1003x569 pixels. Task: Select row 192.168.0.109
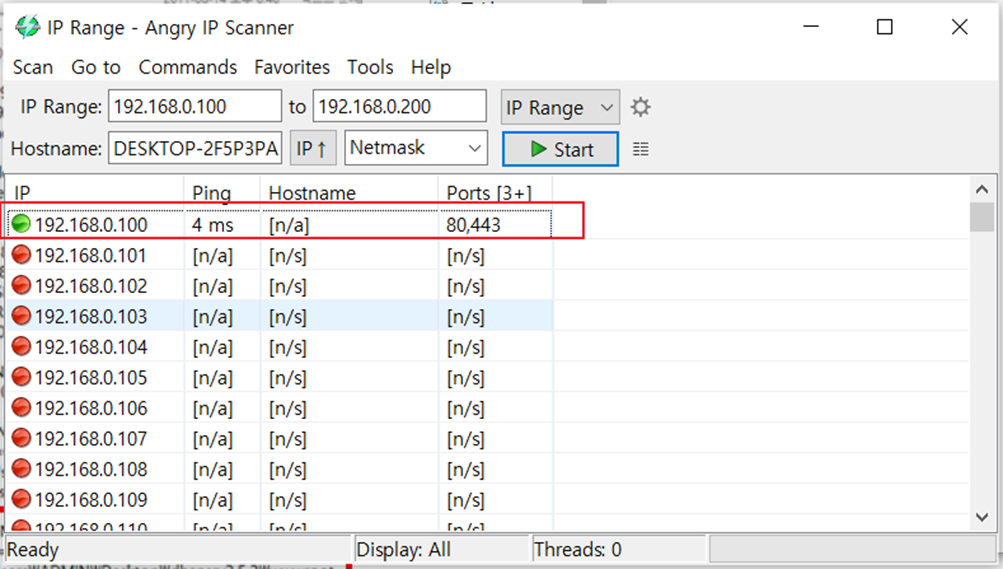click(x=280, y=499)
